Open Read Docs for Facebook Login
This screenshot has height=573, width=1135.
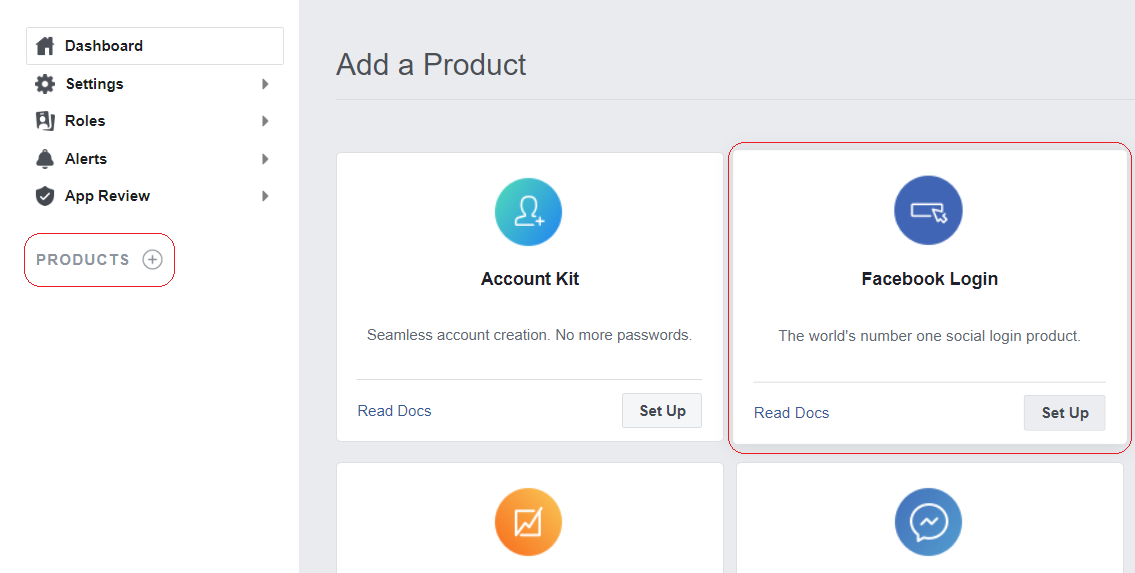(x=791, y=412)
